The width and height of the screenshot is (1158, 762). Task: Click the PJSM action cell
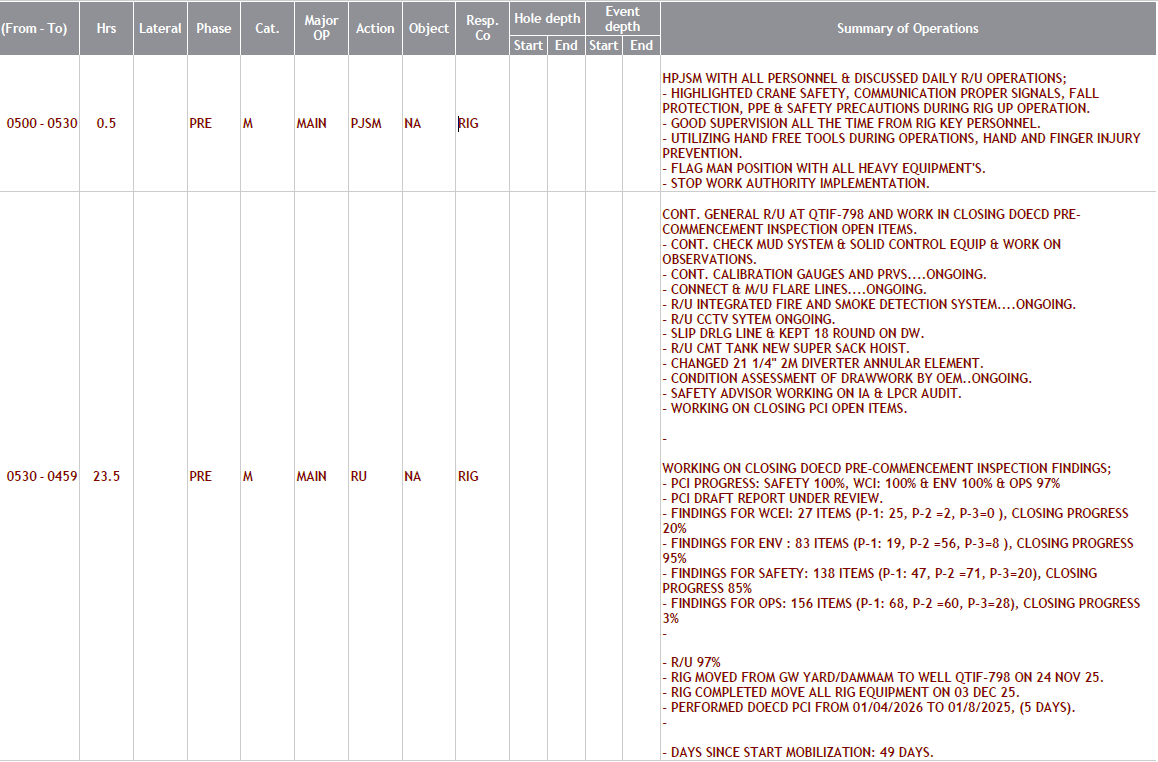tap(366, 124)
